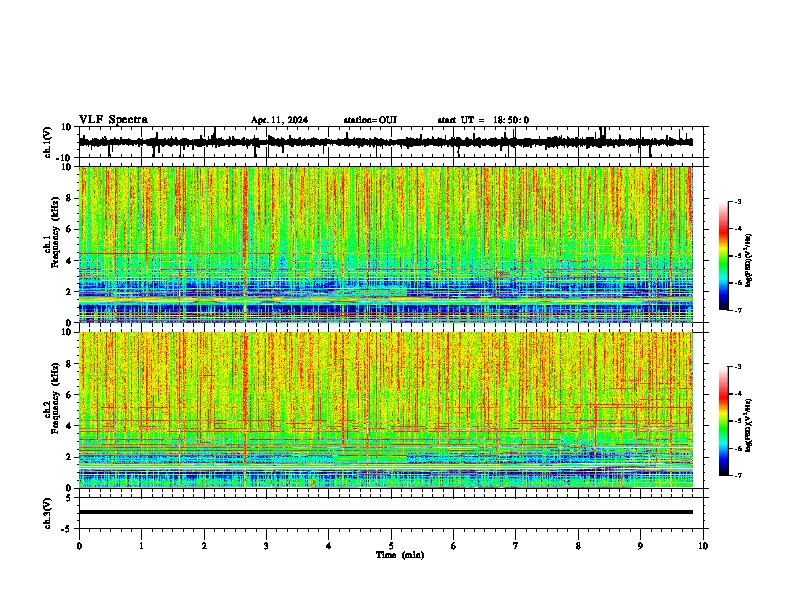Click time axis tick label "1"

(x=141, y=546)
